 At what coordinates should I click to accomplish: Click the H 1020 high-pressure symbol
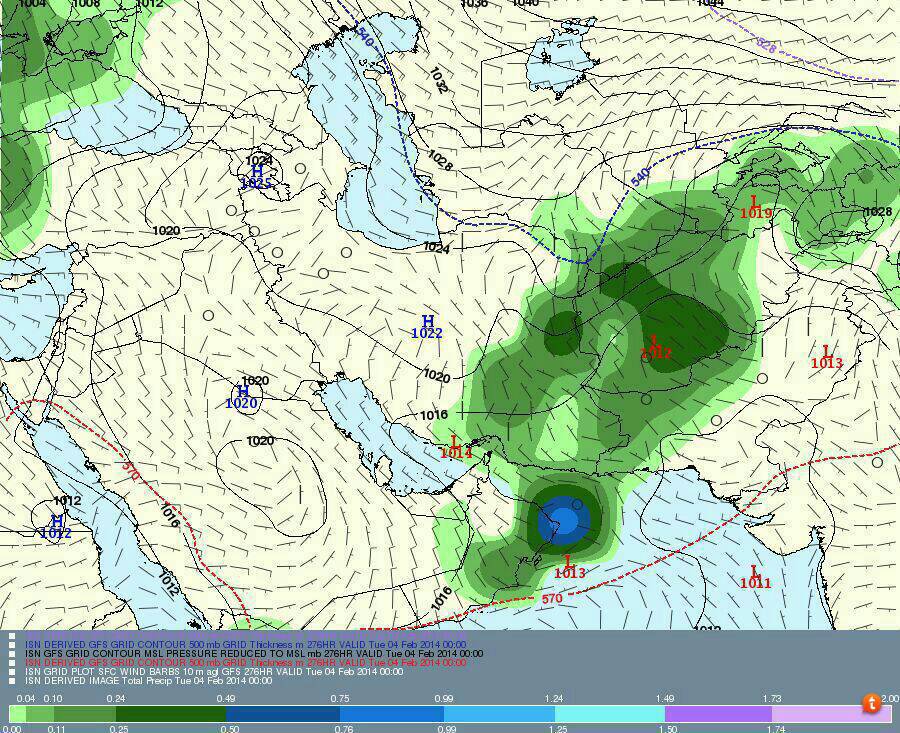242,397
